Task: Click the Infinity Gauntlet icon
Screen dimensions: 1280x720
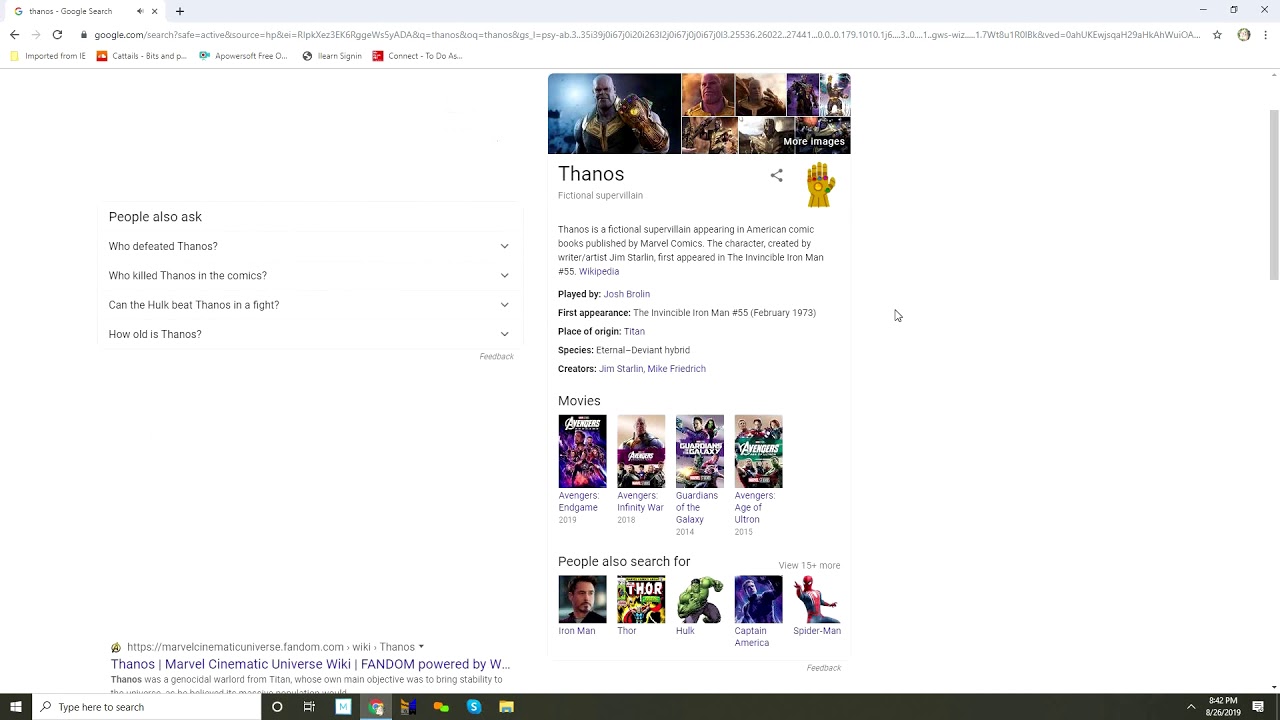Action: pos(820,185)
